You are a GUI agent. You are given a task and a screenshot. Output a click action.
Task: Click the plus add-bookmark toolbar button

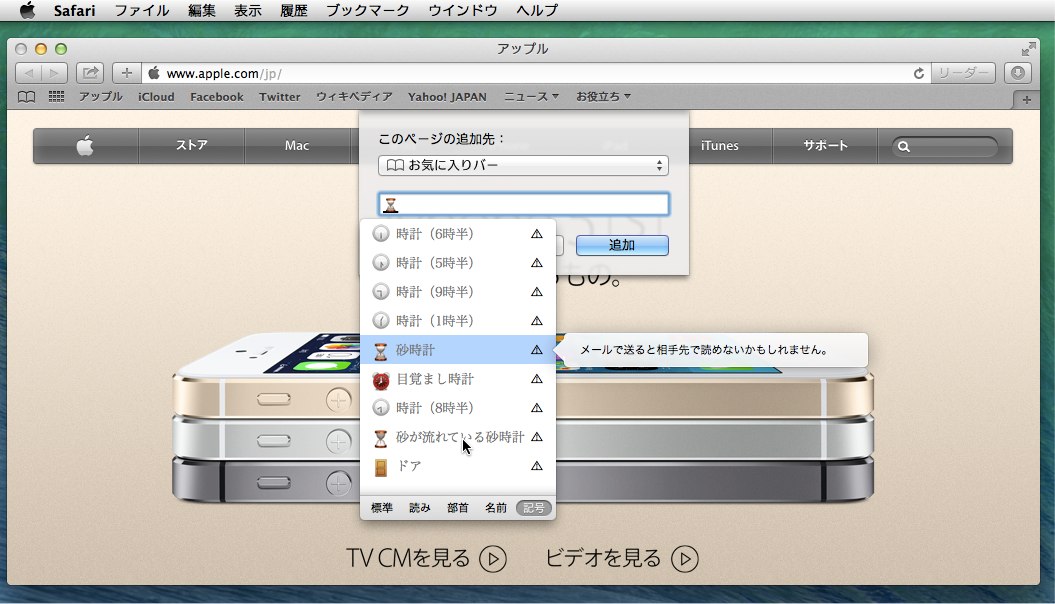tap(126, 73)
